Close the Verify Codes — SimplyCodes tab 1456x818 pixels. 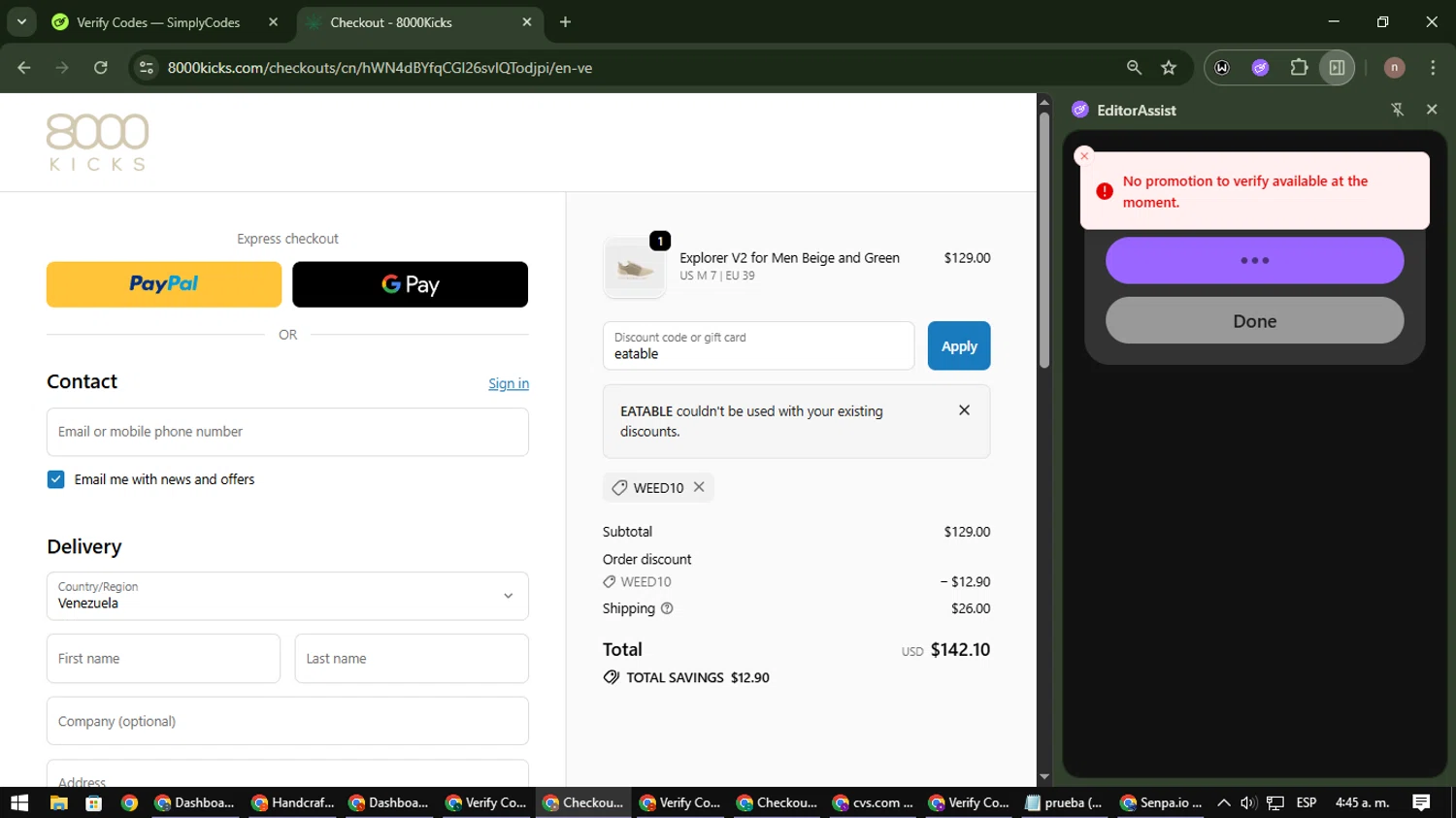(x=273, y=21)
